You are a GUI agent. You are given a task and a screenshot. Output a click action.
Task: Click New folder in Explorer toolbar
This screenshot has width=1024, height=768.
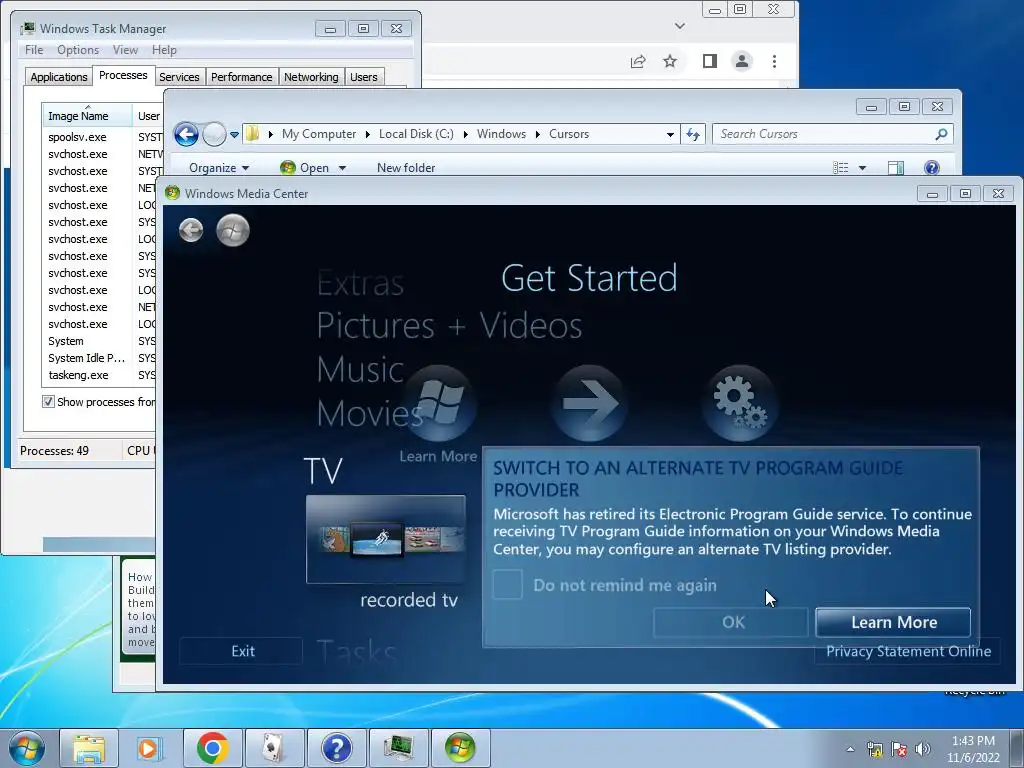click(x=406, y=168)
